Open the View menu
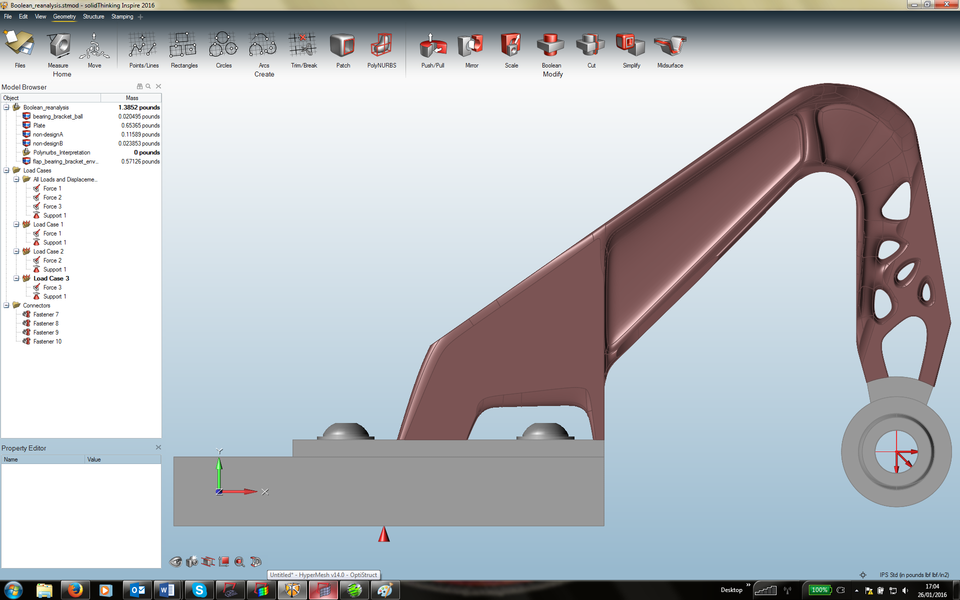 point(40,17)
